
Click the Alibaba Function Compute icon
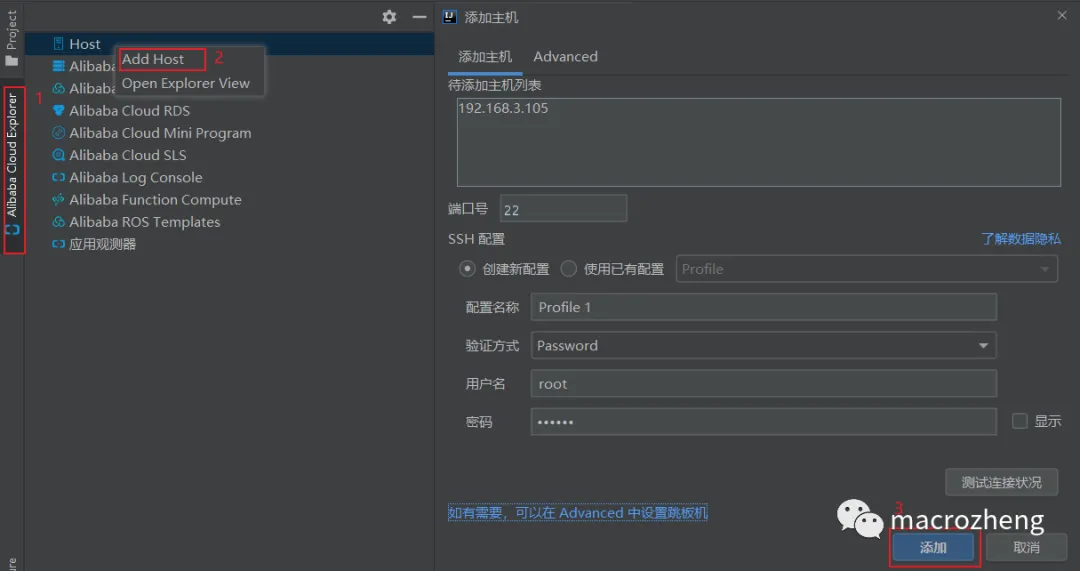tap(59, 200)
